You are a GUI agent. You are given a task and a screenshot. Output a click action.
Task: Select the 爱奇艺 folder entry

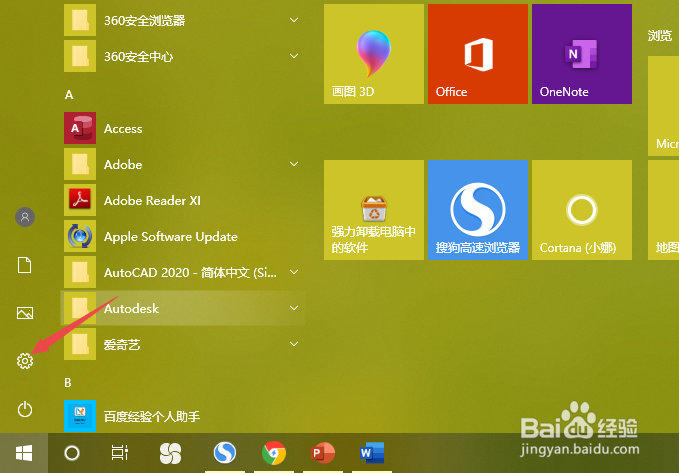click(183, 344)
